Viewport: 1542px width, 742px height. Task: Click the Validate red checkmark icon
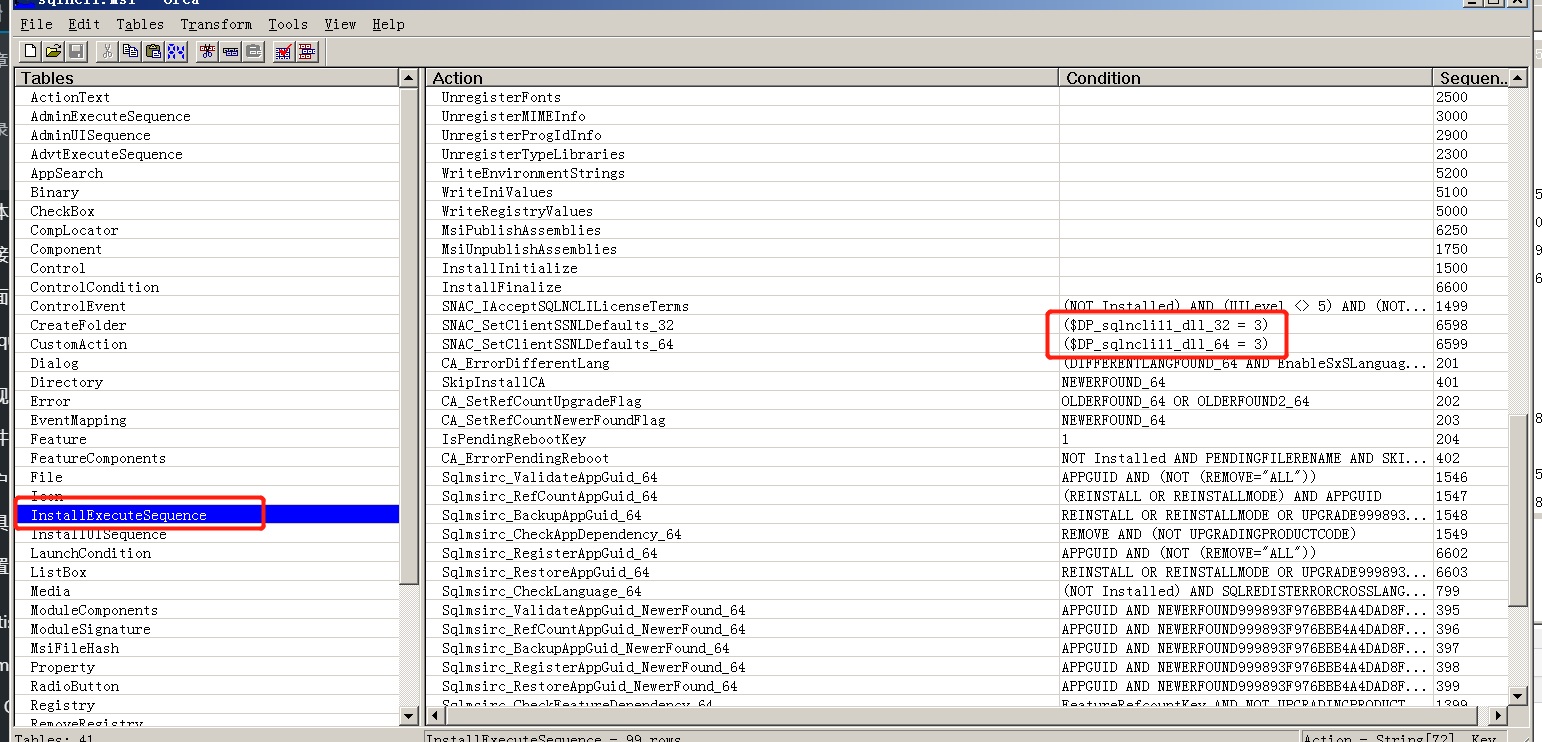click(284, 51)
